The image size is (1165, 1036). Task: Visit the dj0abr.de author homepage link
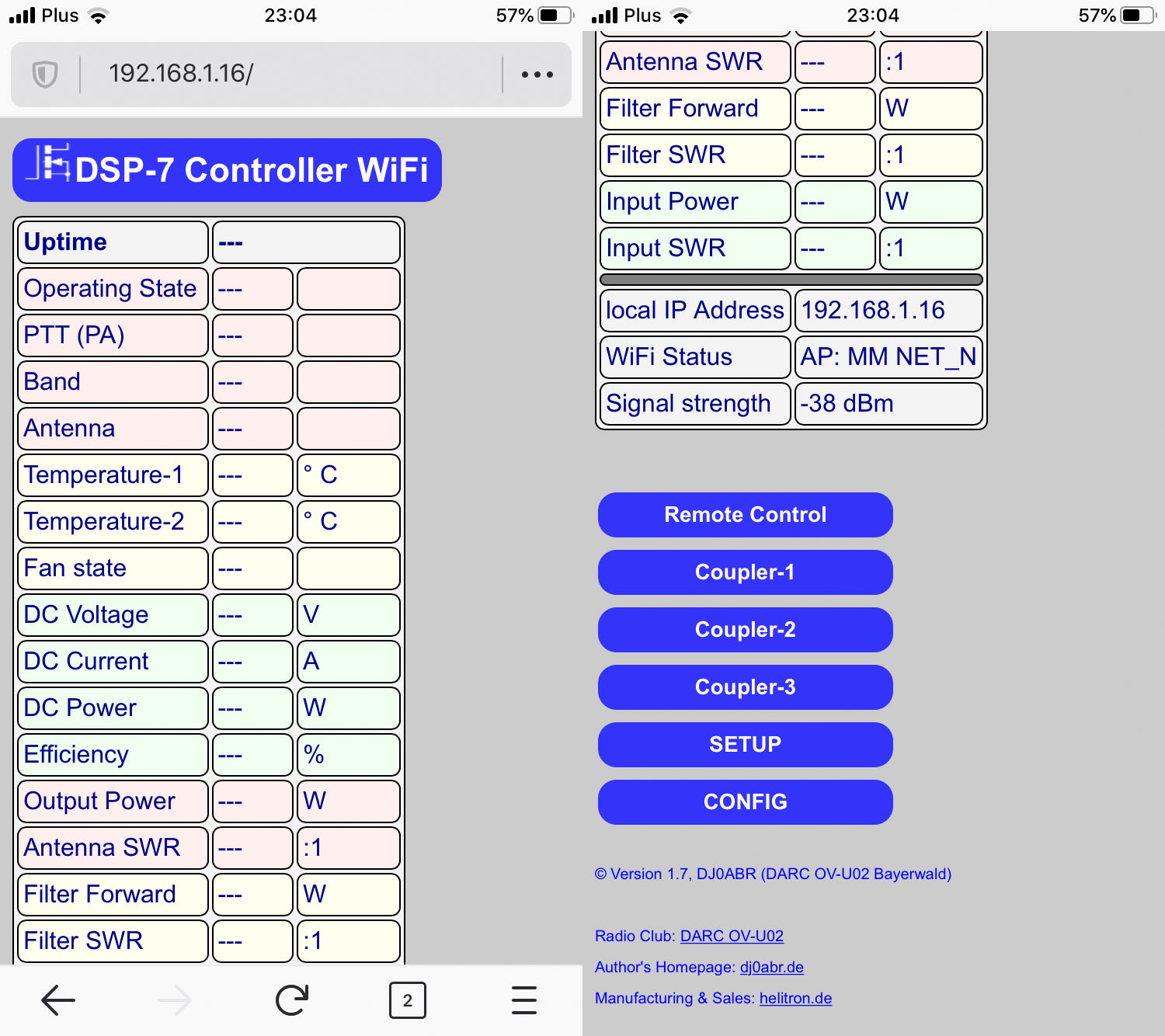(x=771, y=967)
